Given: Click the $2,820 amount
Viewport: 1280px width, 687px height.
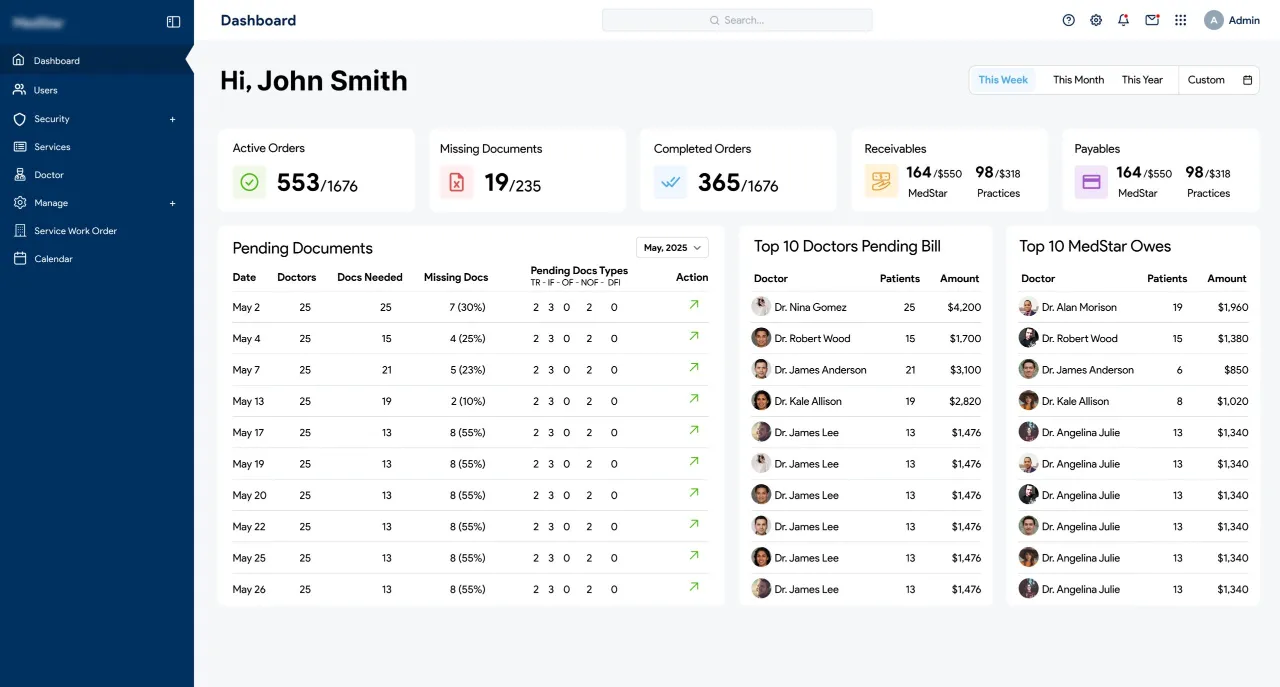Looking at the screenshot, I should click(x=964, y=401).
